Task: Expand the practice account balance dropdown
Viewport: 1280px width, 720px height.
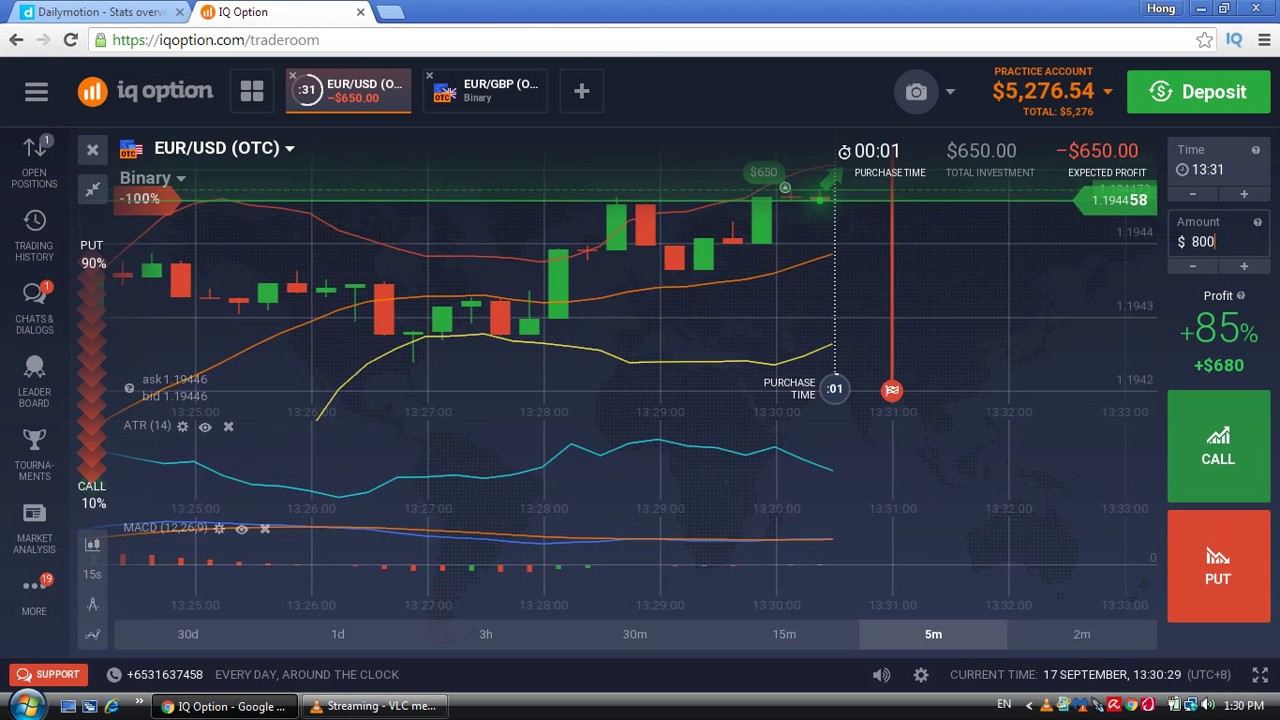Action: [x=1107, y=92]
